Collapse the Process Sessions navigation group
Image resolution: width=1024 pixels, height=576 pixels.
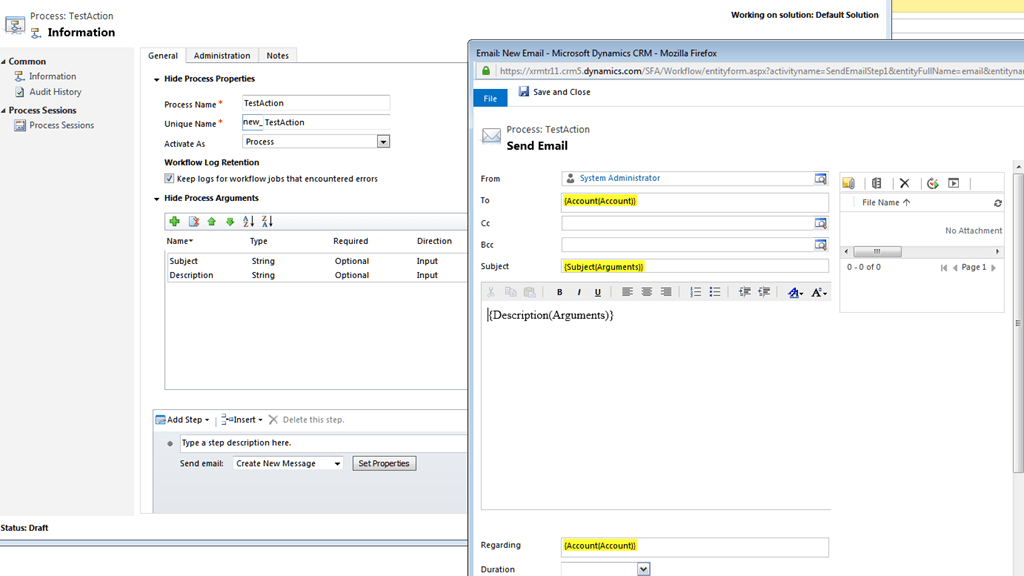[3, 110]
